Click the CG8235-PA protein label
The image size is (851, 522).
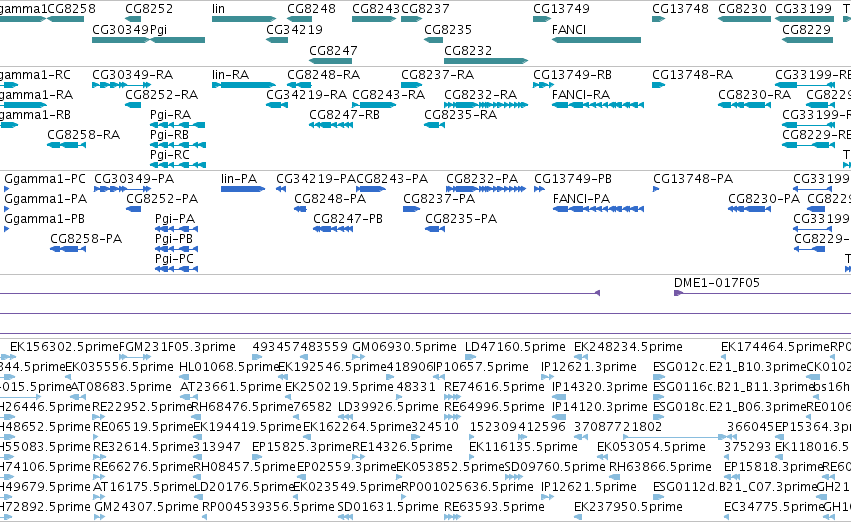(x=461, y=219)
